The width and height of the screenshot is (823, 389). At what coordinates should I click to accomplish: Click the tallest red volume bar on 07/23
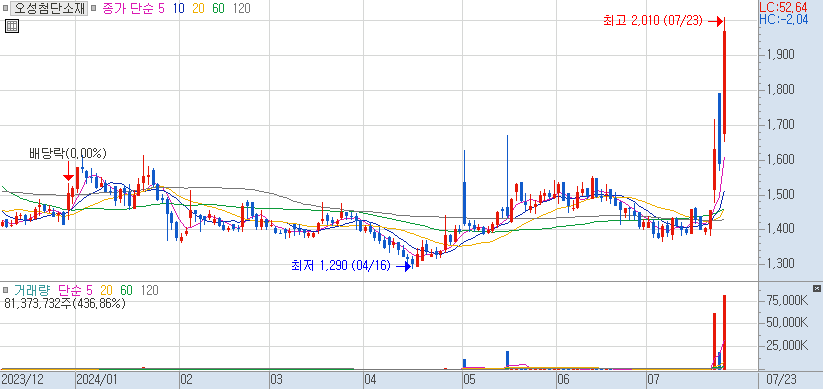click(724, 332)
